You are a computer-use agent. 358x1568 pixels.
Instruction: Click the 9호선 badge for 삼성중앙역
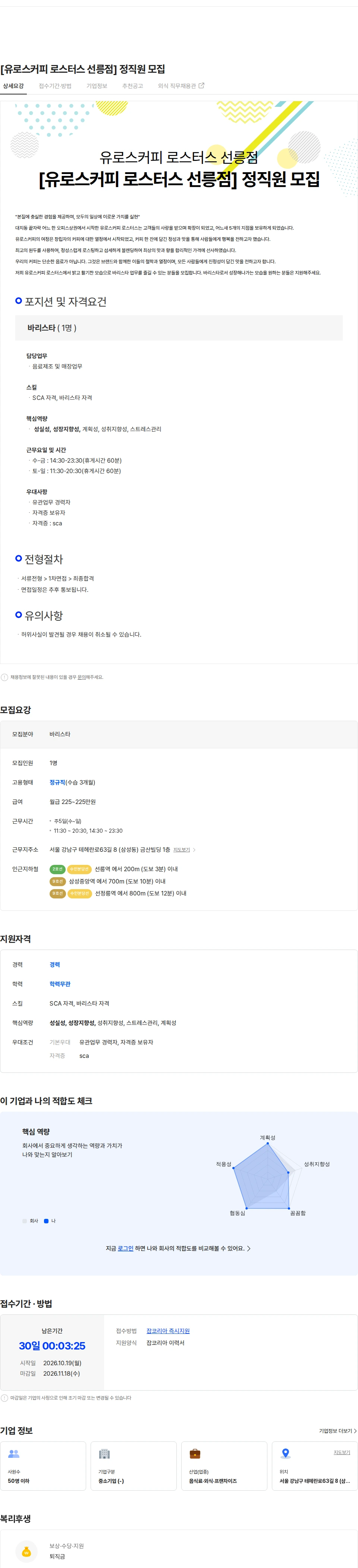pos(57,881)
